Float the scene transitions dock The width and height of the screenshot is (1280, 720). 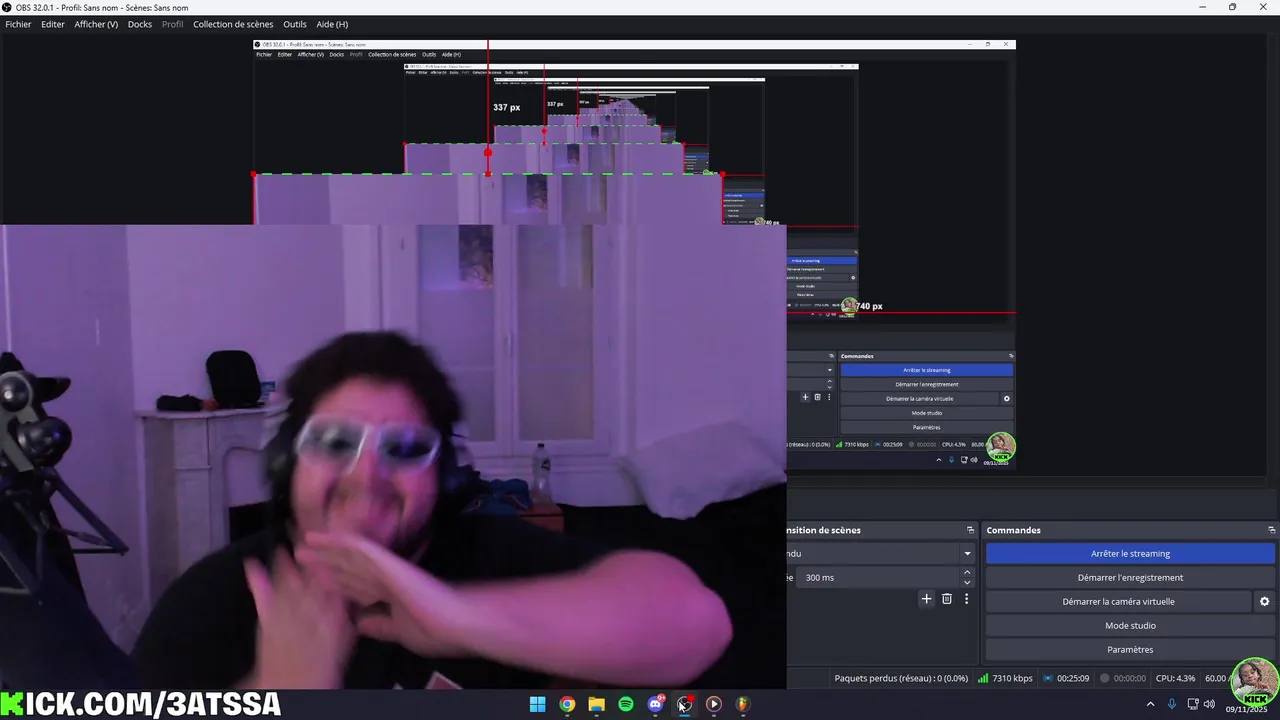click(x=970, y=530)
